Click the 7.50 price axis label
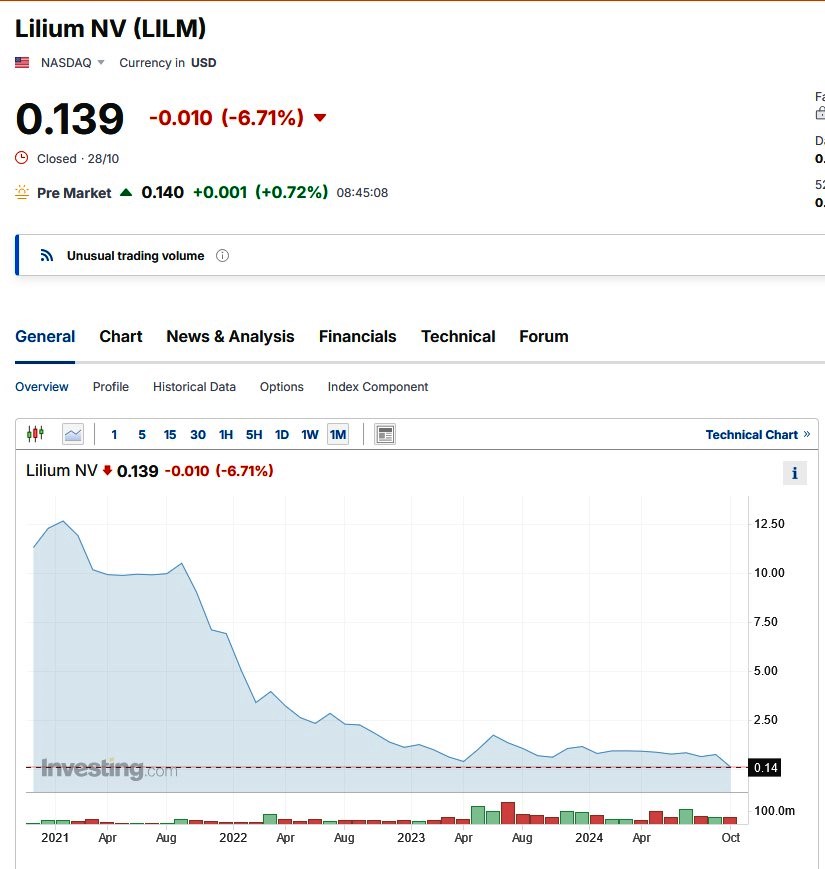The image size is (825, 869). [x=766, y=622]
